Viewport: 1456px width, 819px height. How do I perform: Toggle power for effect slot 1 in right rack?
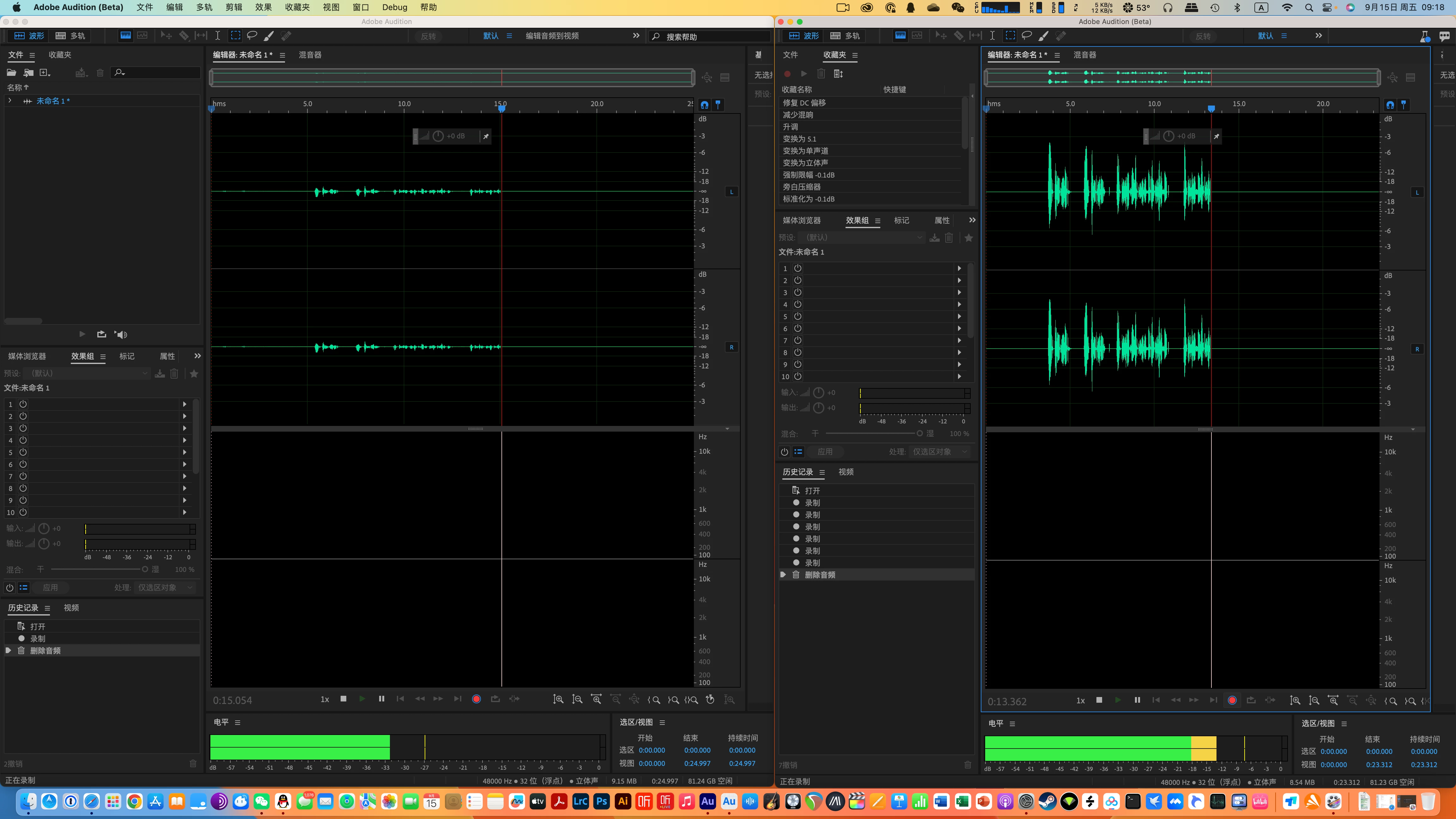point(798,268)
